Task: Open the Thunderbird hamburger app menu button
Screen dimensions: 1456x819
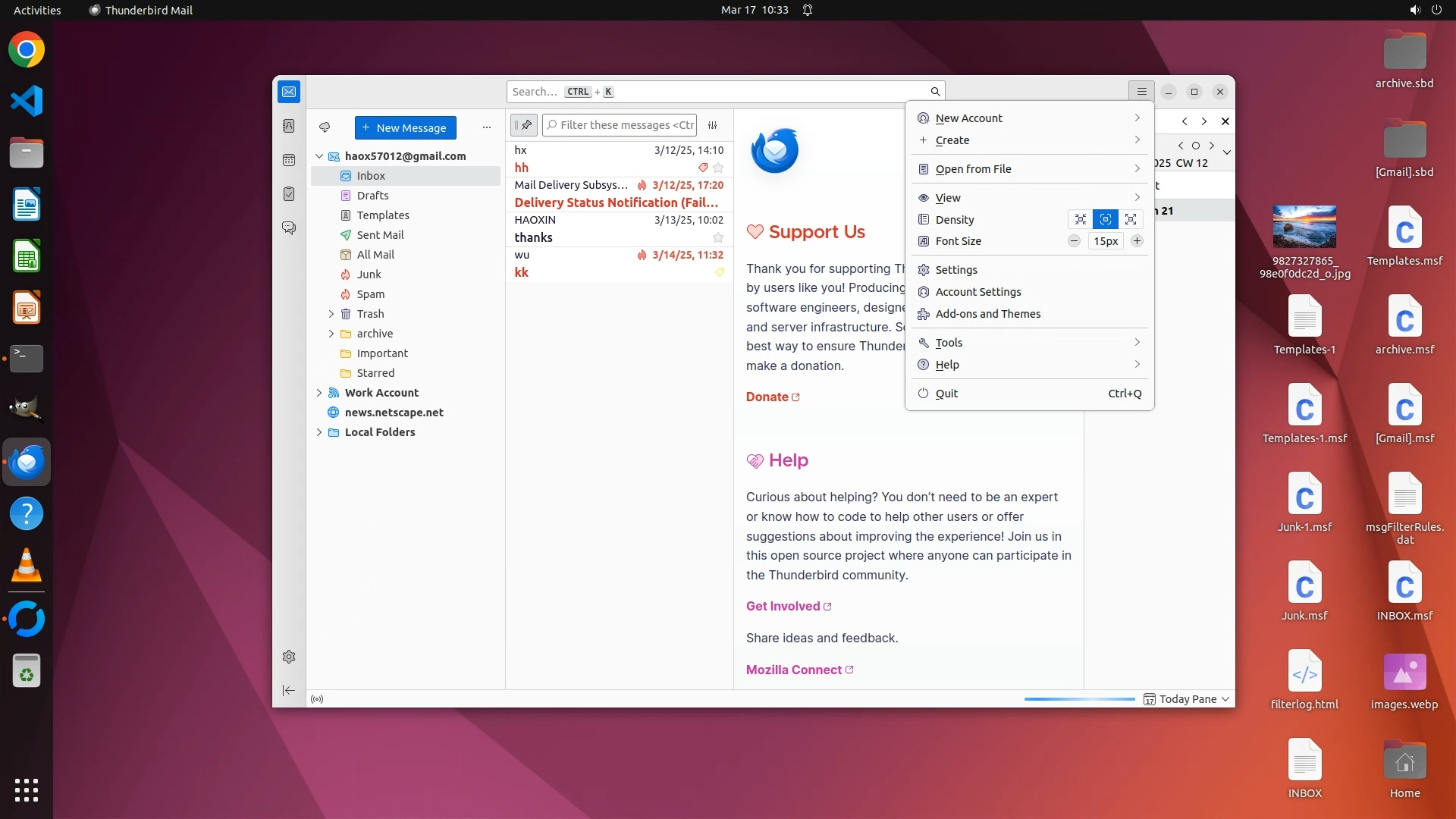Action: 1141,92
